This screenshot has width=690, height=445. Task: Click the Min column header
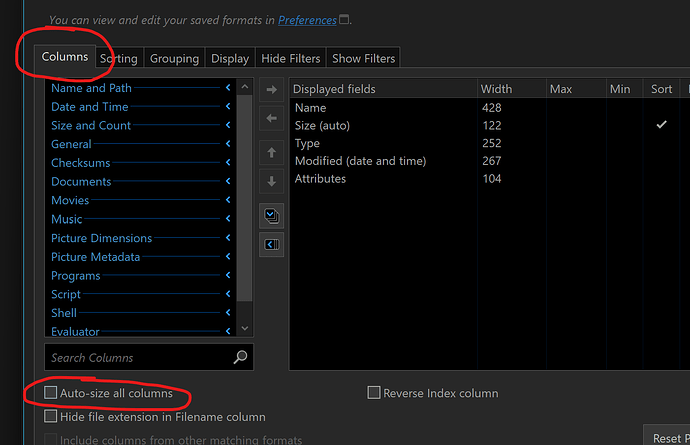pos(625,89)
